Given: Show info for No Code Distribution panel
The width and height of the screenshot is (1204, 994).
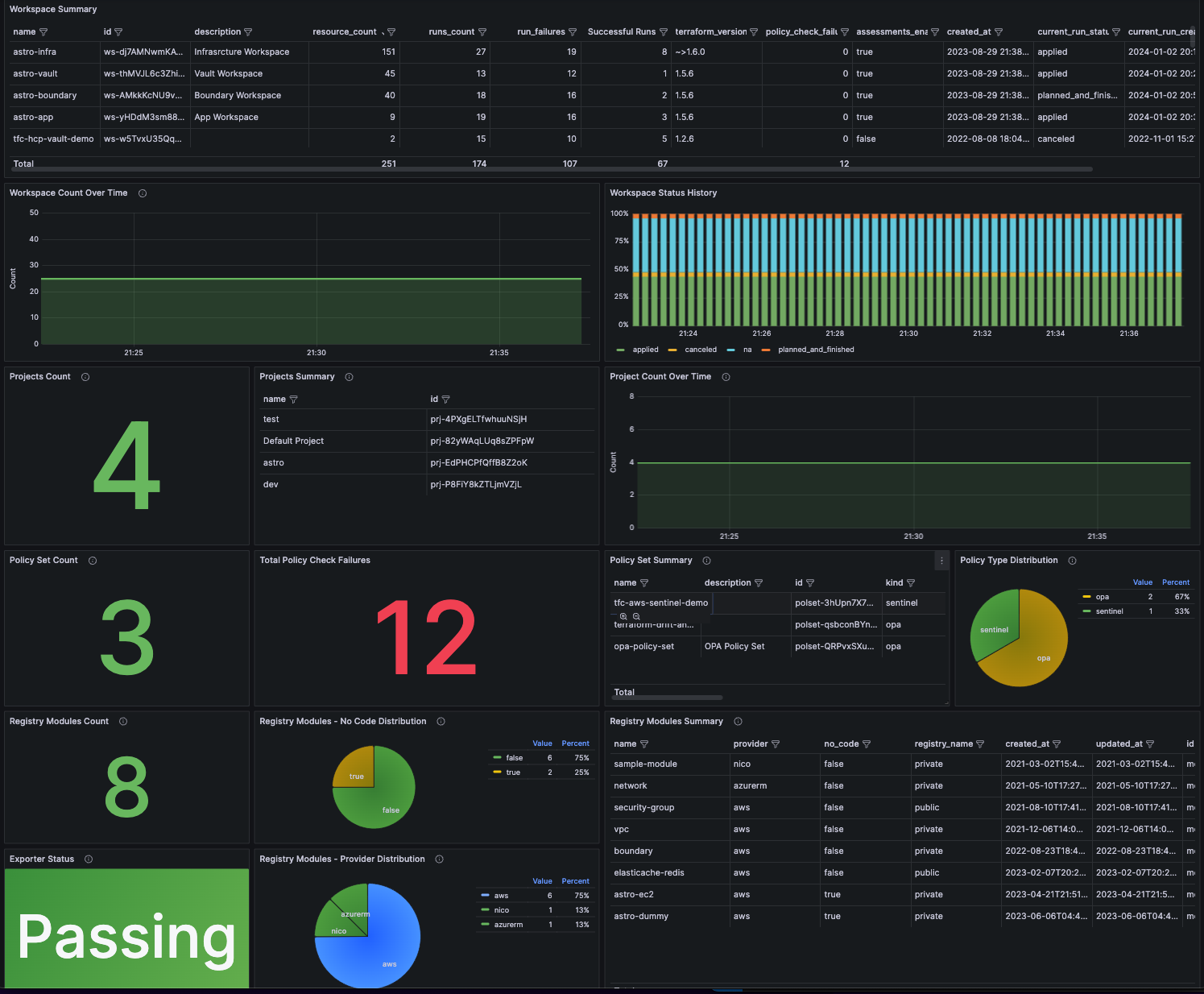Looking at the screenshot, I should pyautogui.click(x=441, y=722).
